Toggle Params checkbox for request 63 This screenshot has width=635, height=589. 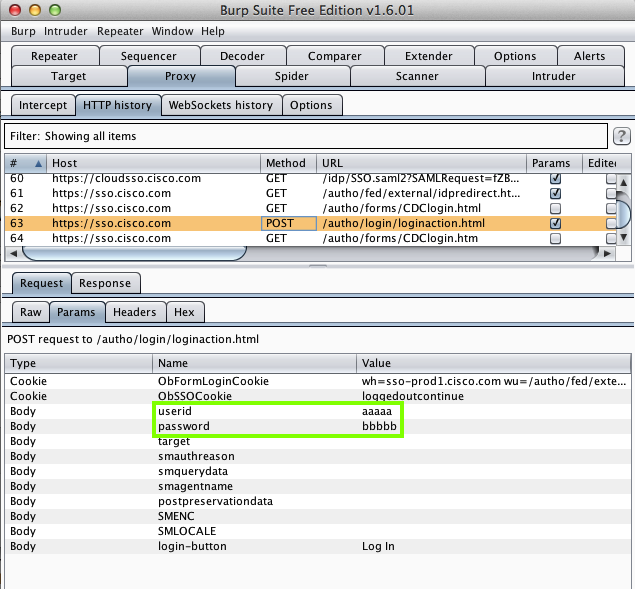pos(556,224)
